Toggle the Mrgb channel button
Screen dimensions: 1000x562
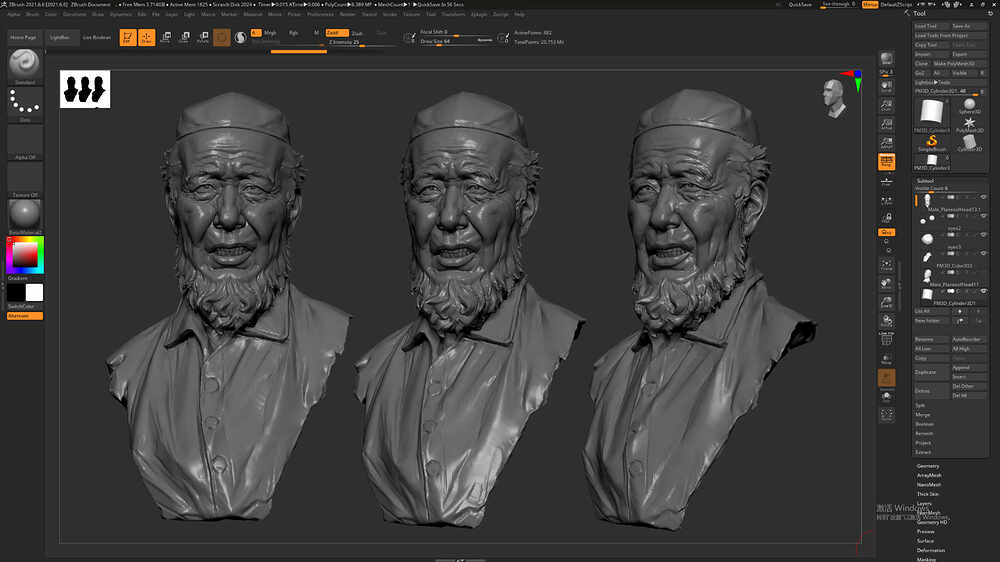pos(270,33)
